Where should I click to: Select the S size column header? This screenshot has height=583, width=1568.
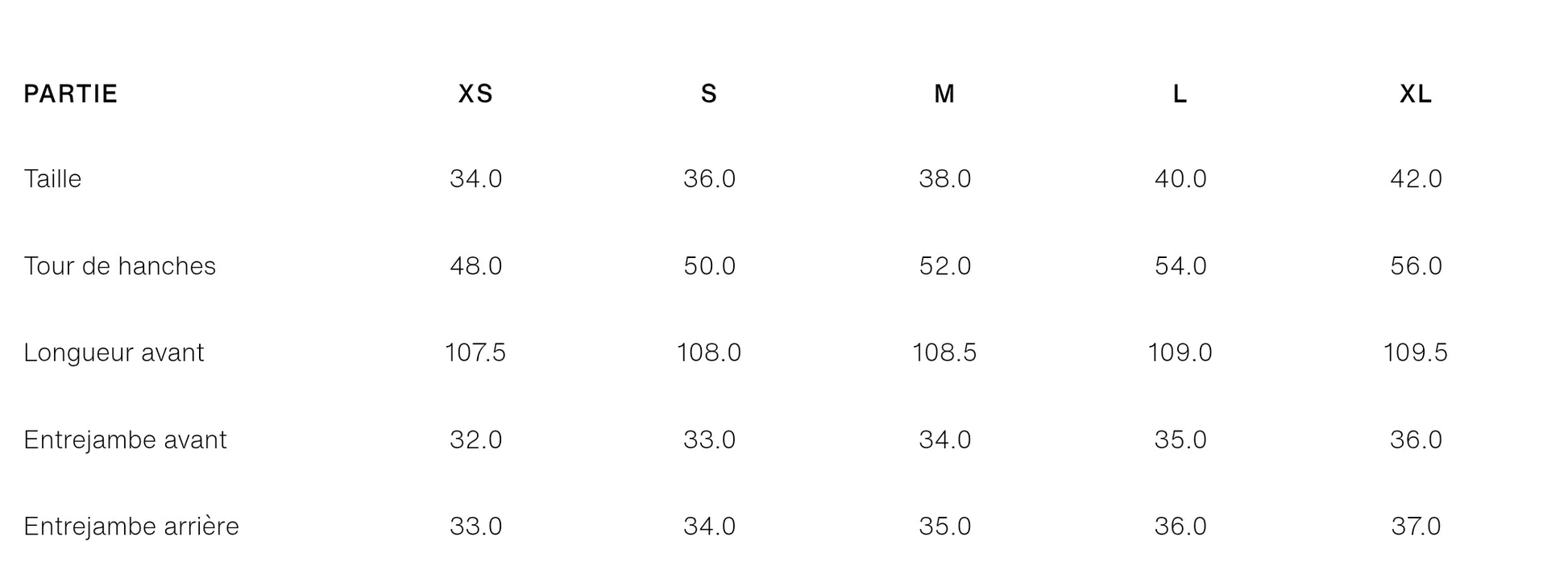click(709, 94)
